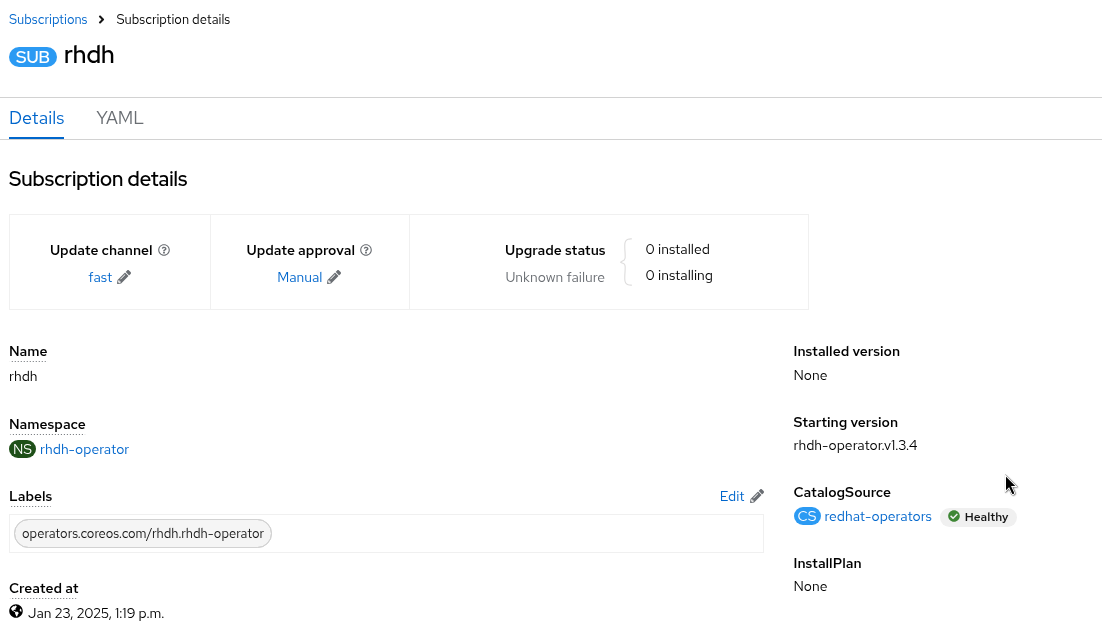Screen dimensions: 1102x638
Task: Click the green Healthy status check icon
Action: coord(954,517)
